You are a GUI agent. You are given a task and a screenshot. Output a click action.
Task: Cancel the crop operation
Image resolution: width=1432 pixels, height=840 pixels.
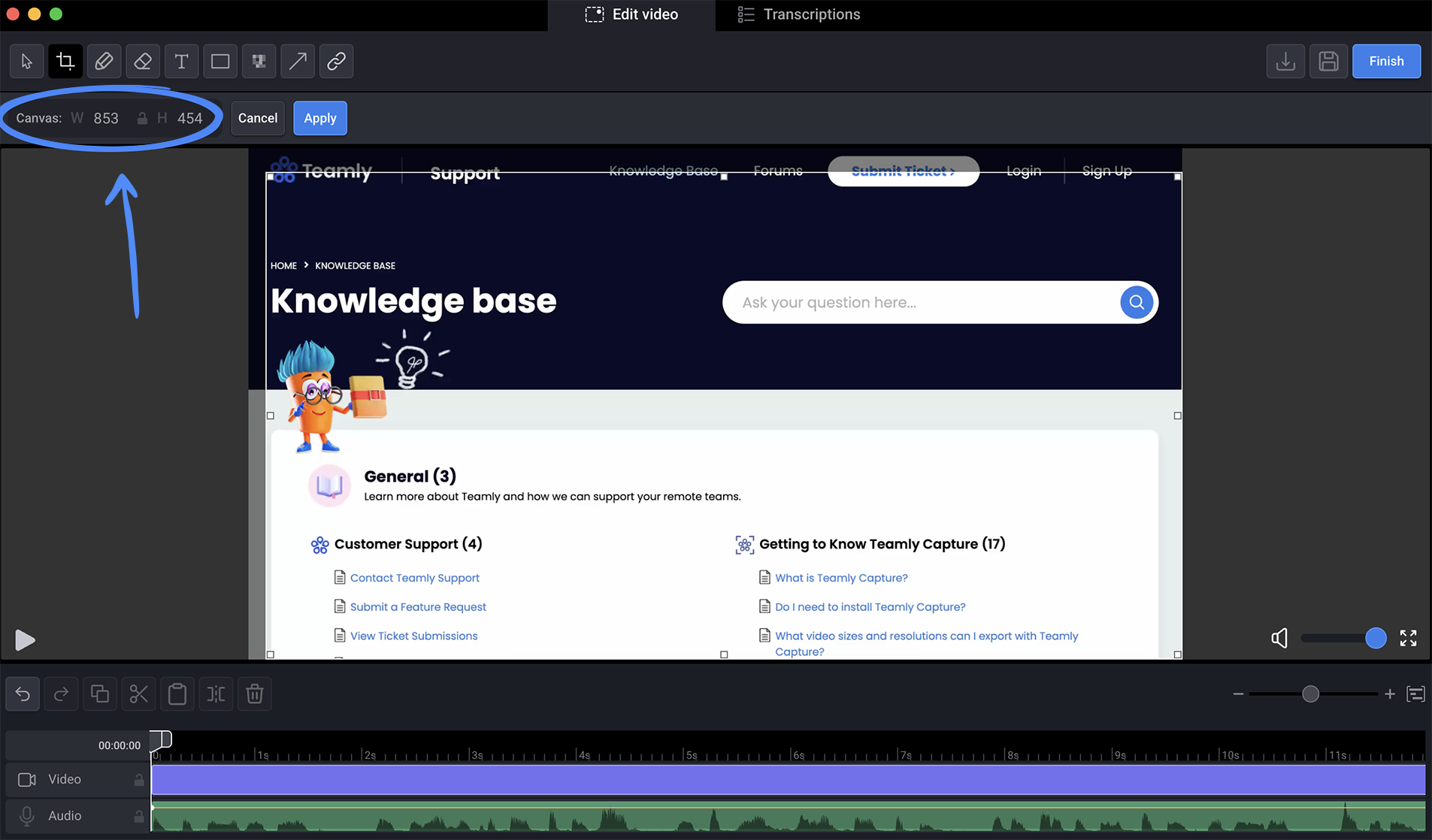[258, 118]
